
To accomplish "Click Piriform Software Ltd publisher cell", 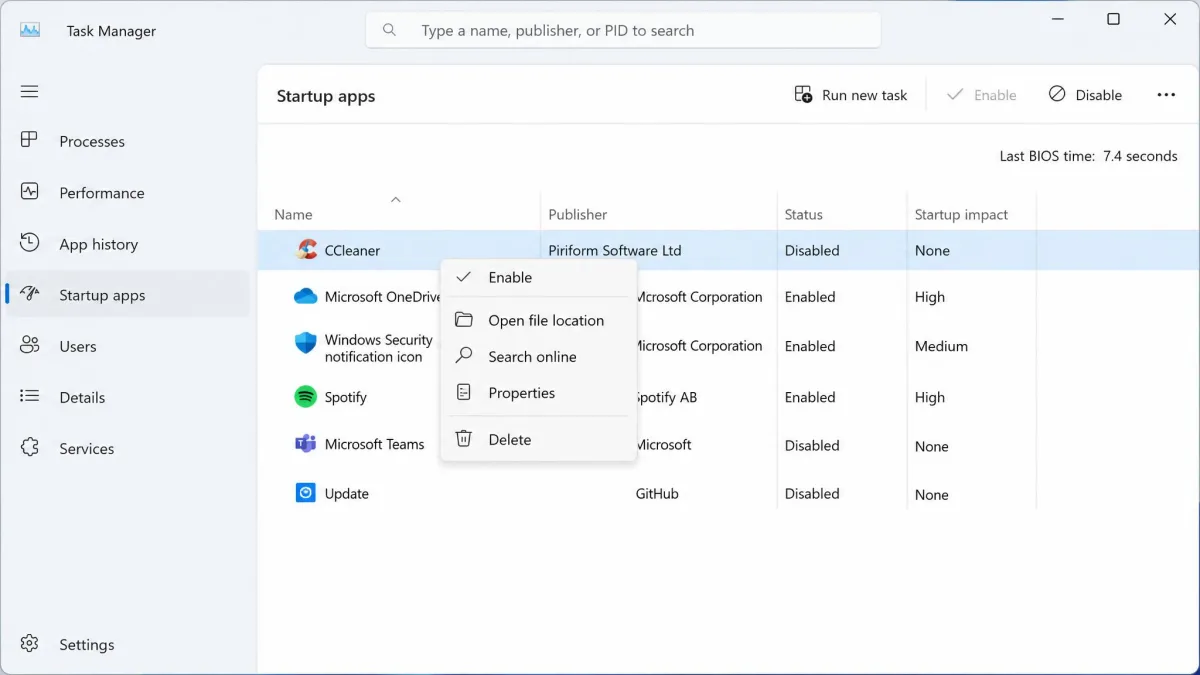I will click(614, 250).
